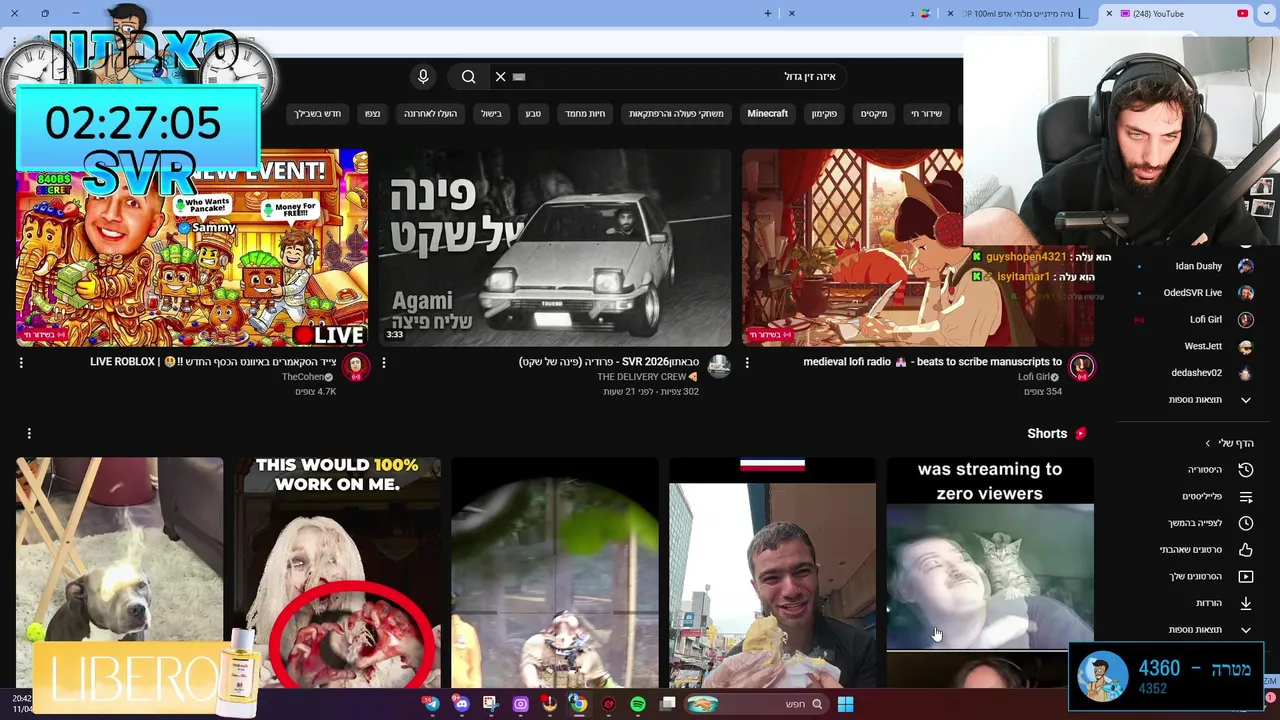This screenshot has height=720, width=1280.
Task: Open the dog short thumbnail
Action: [119, 573]
